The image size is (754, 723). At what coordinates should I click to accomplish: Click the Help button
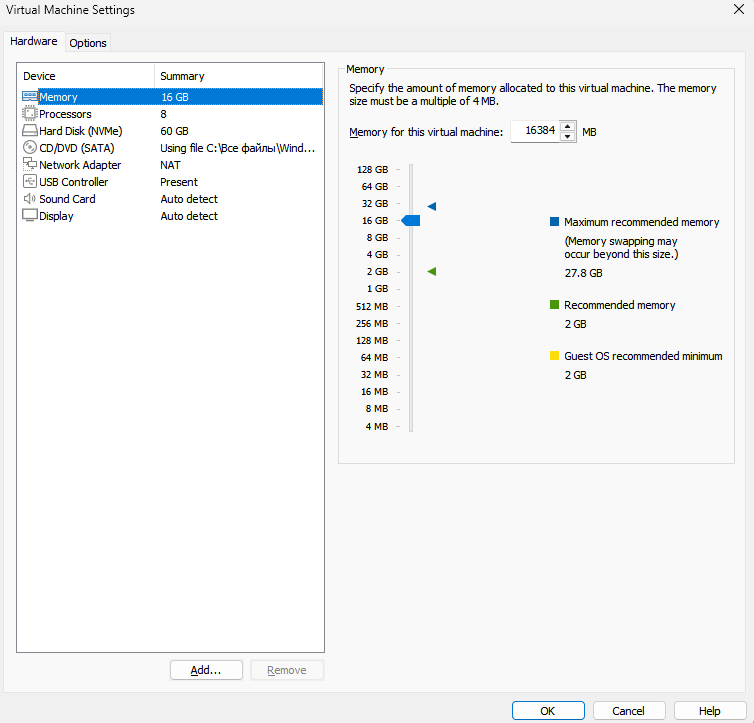point(710,711)
